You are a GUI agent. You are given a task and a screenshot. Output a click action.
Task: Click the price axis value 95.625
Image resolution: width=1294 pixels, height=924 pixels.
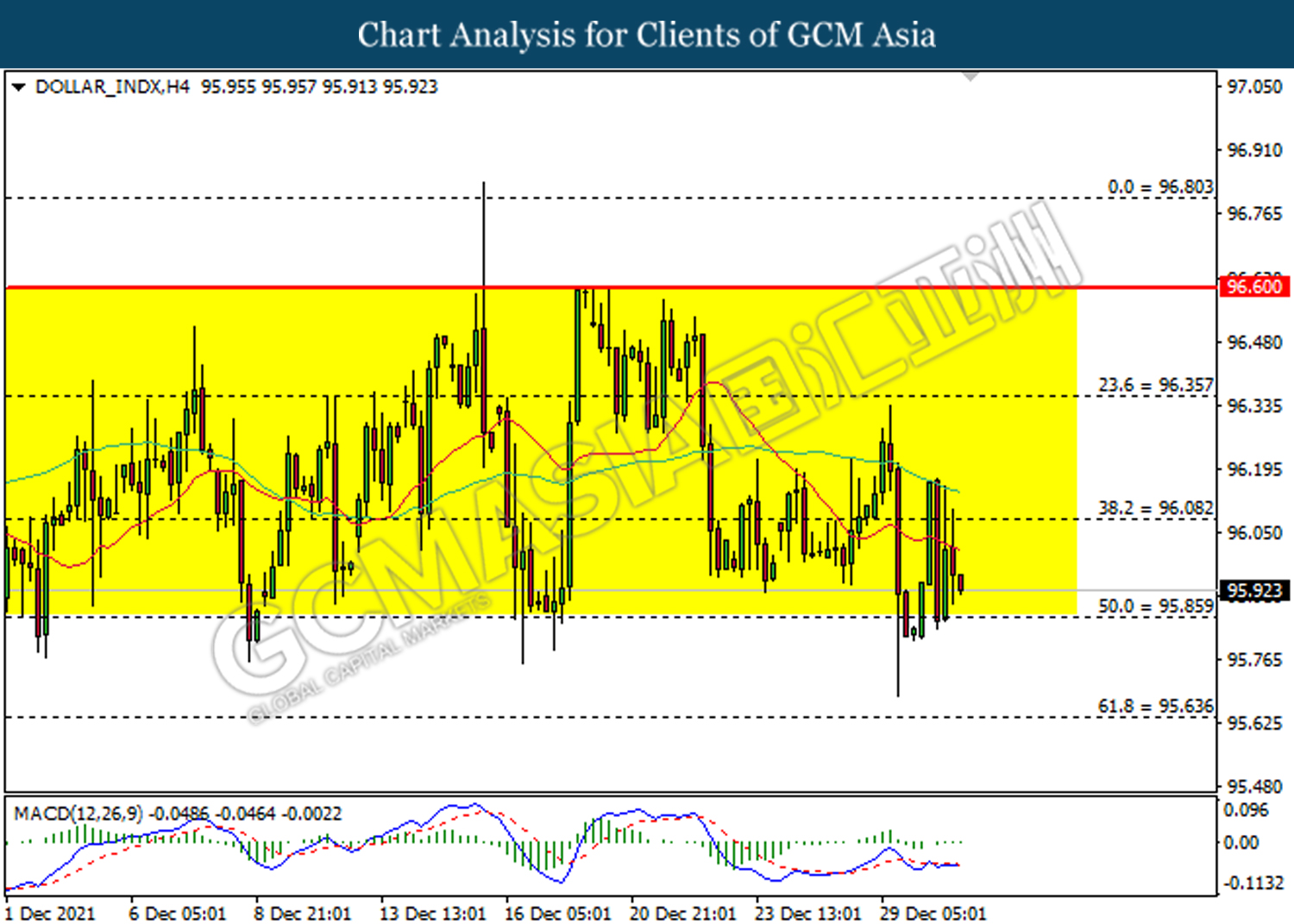[x=1255, y=723]
